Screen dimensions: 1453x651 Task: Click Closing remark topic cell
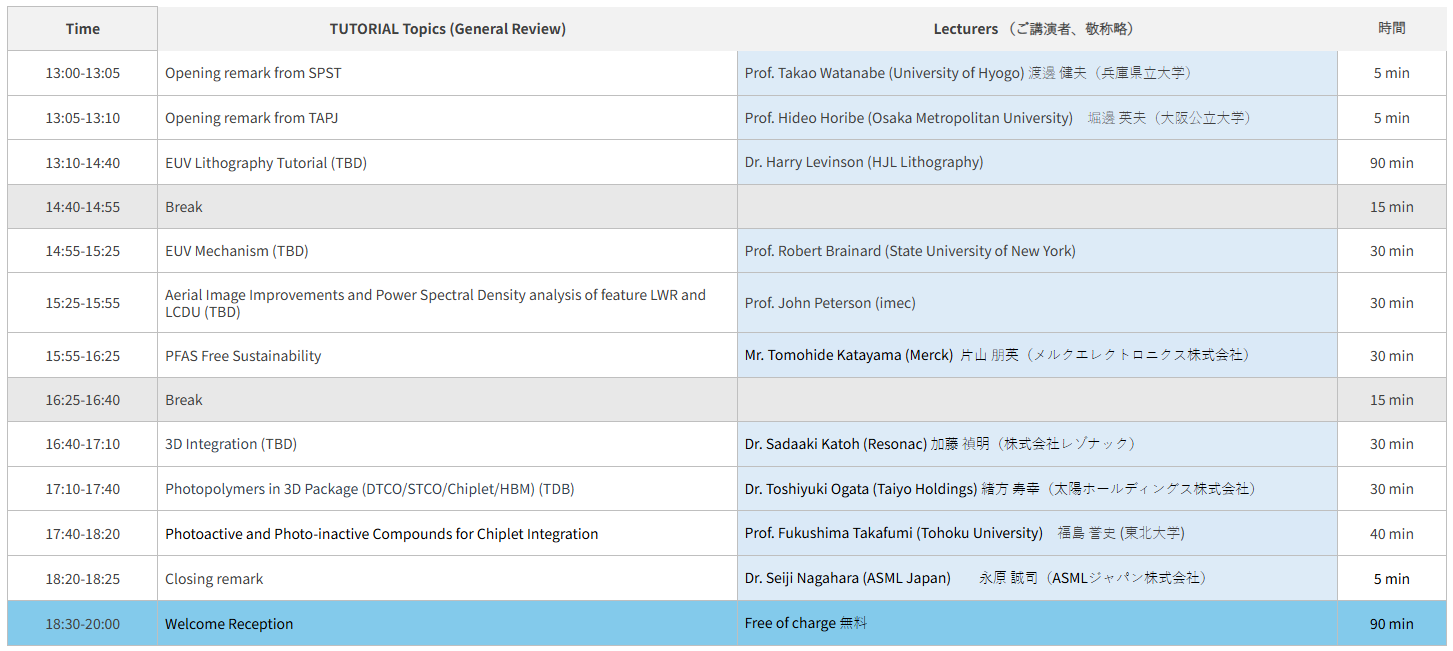(214, 579)
